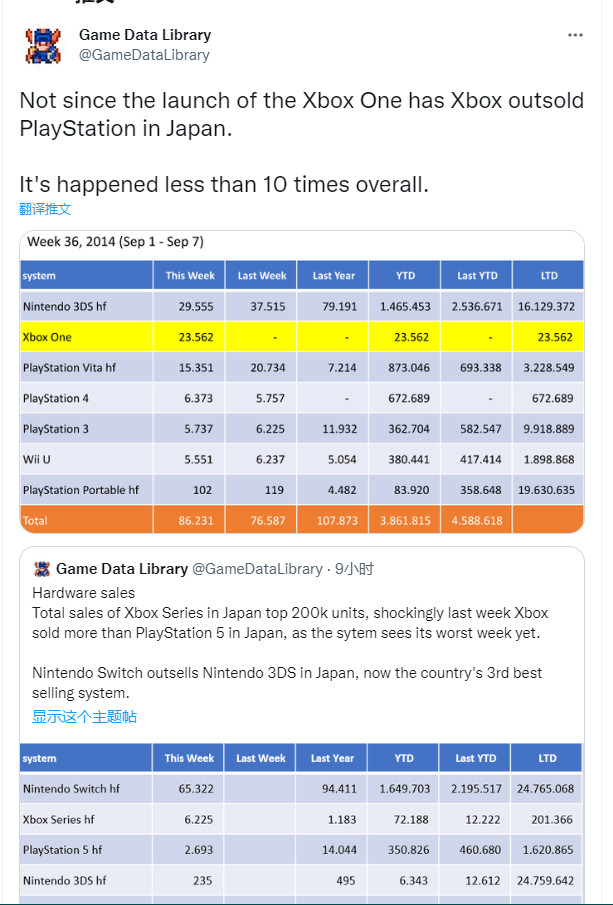
Task: Click the Xbox Series hf row in the quoted table
Action: (302, 819)
